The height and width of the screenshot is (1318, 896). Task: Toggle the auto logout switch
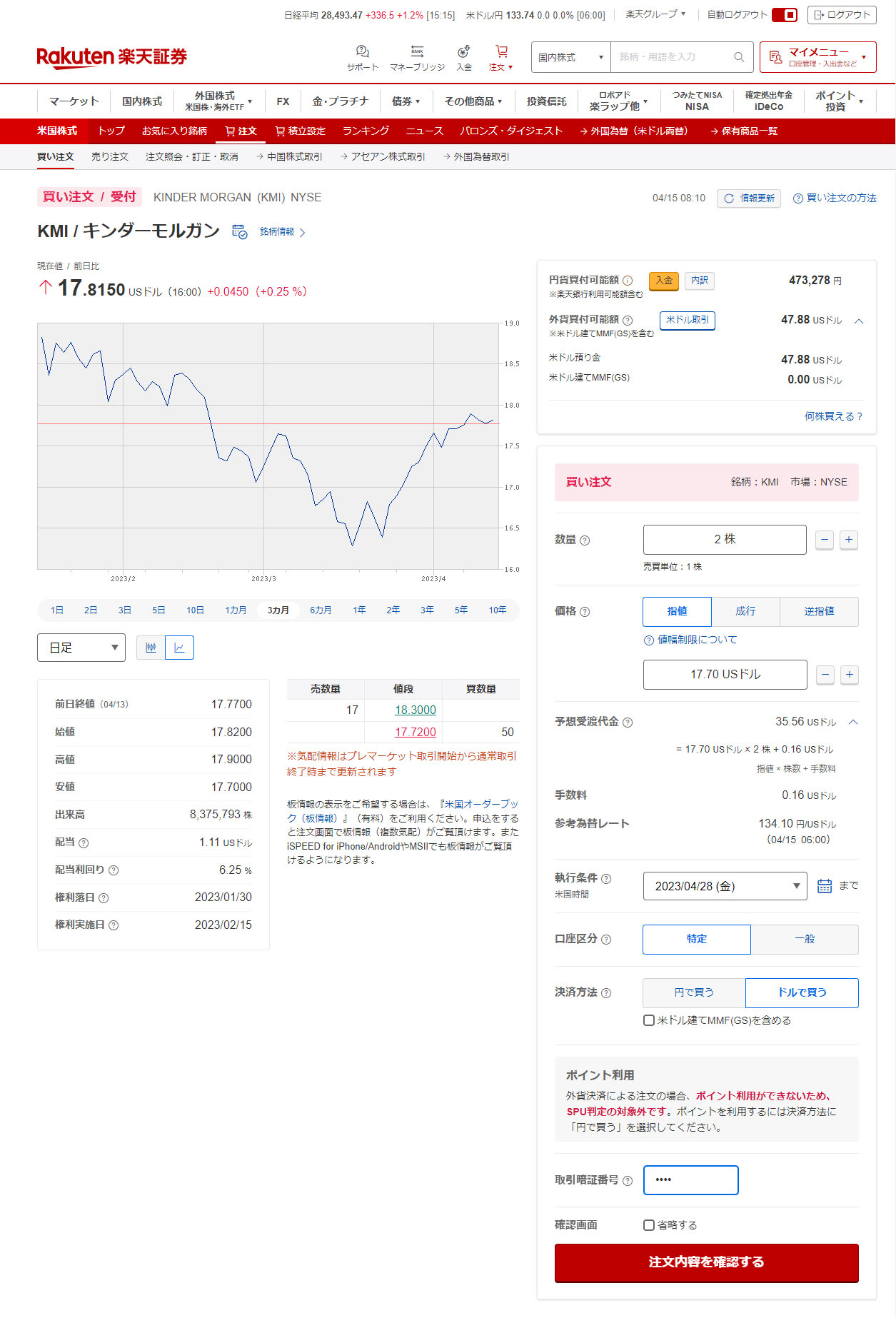(x=785, y=15)
